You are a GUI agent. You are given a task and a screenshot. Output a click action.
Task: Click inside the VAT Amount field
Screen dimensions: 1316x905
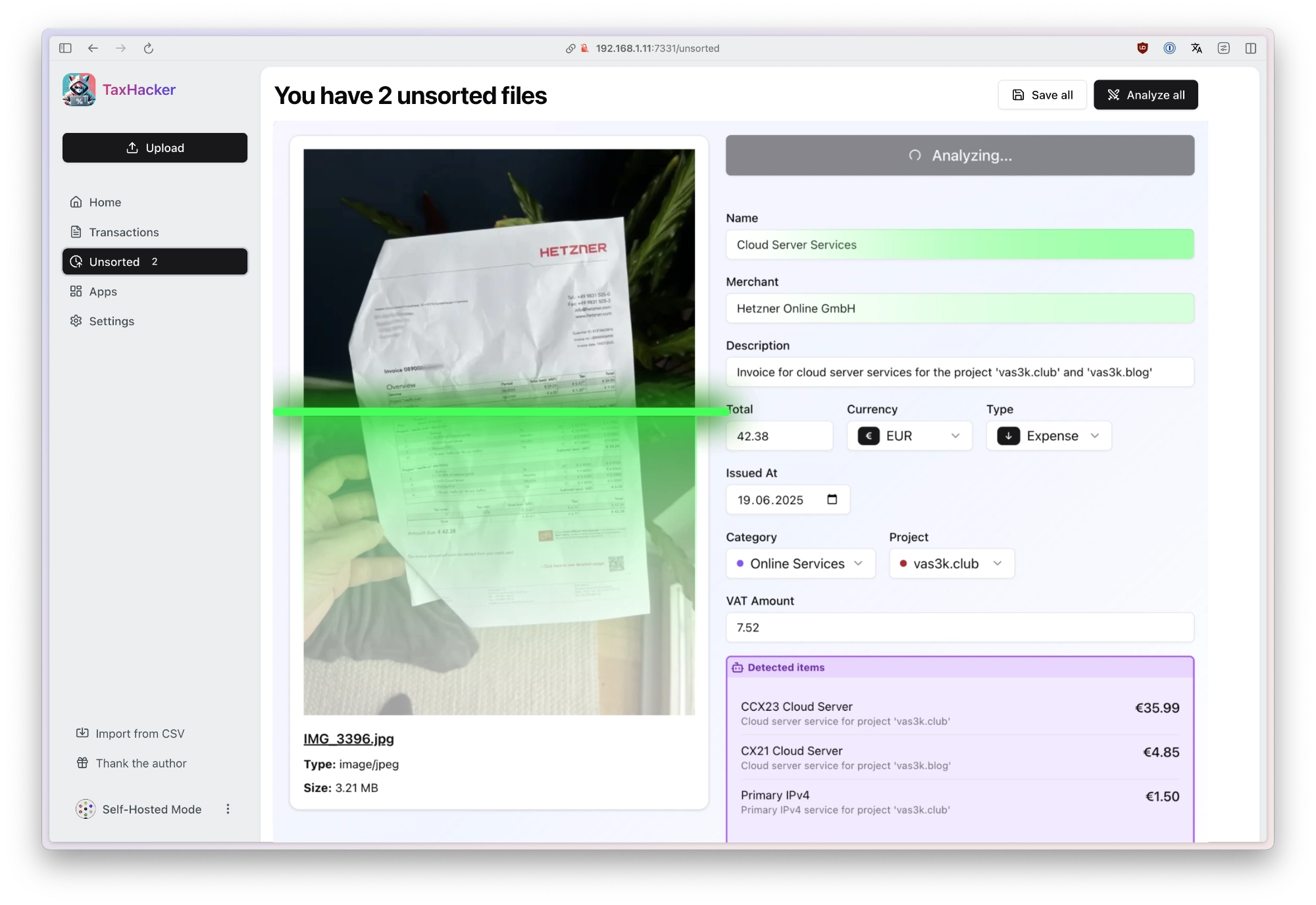point(959,627)
